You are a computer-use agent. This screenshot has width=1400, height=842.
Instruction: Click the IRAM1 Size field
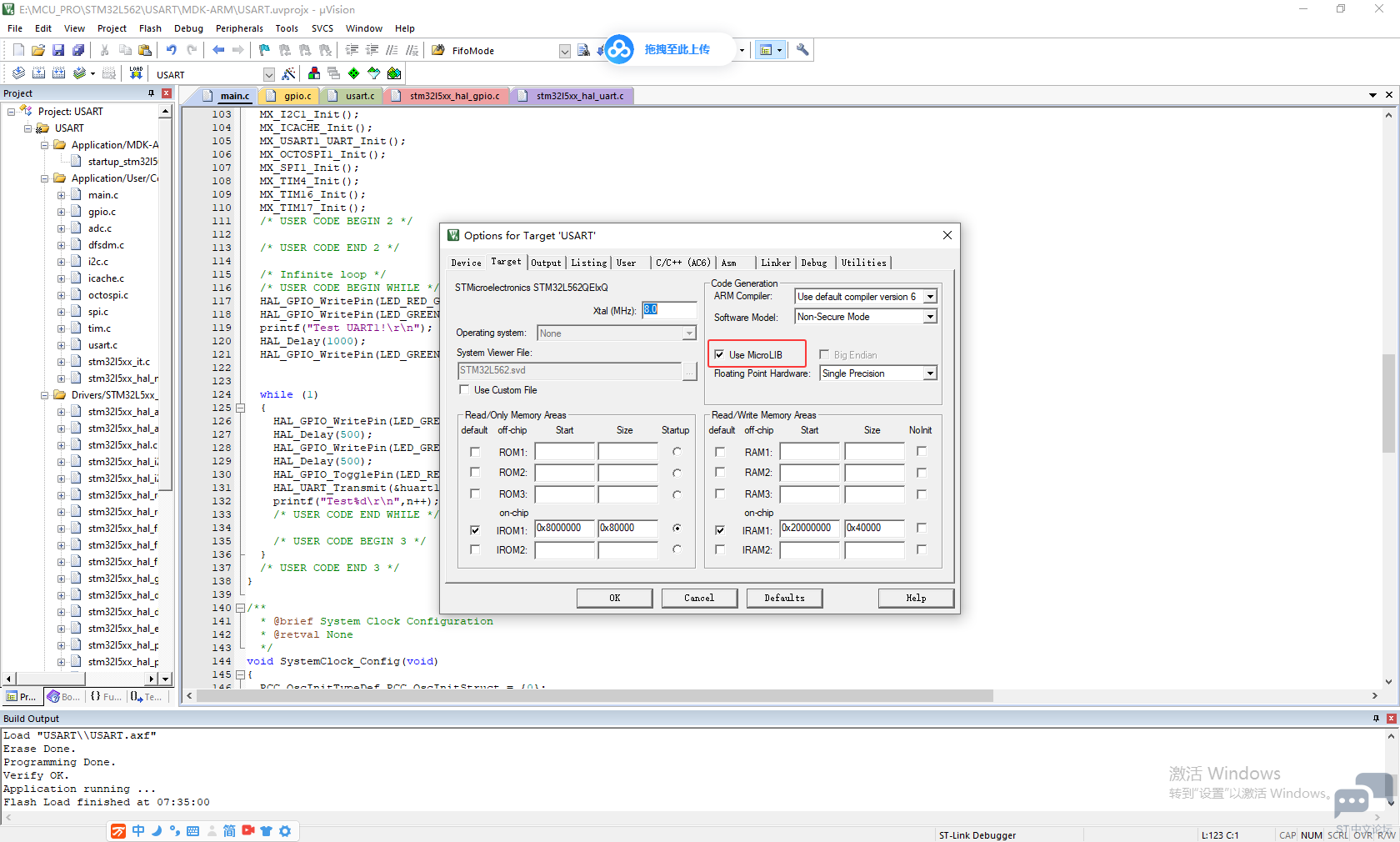tap(874, 529)
